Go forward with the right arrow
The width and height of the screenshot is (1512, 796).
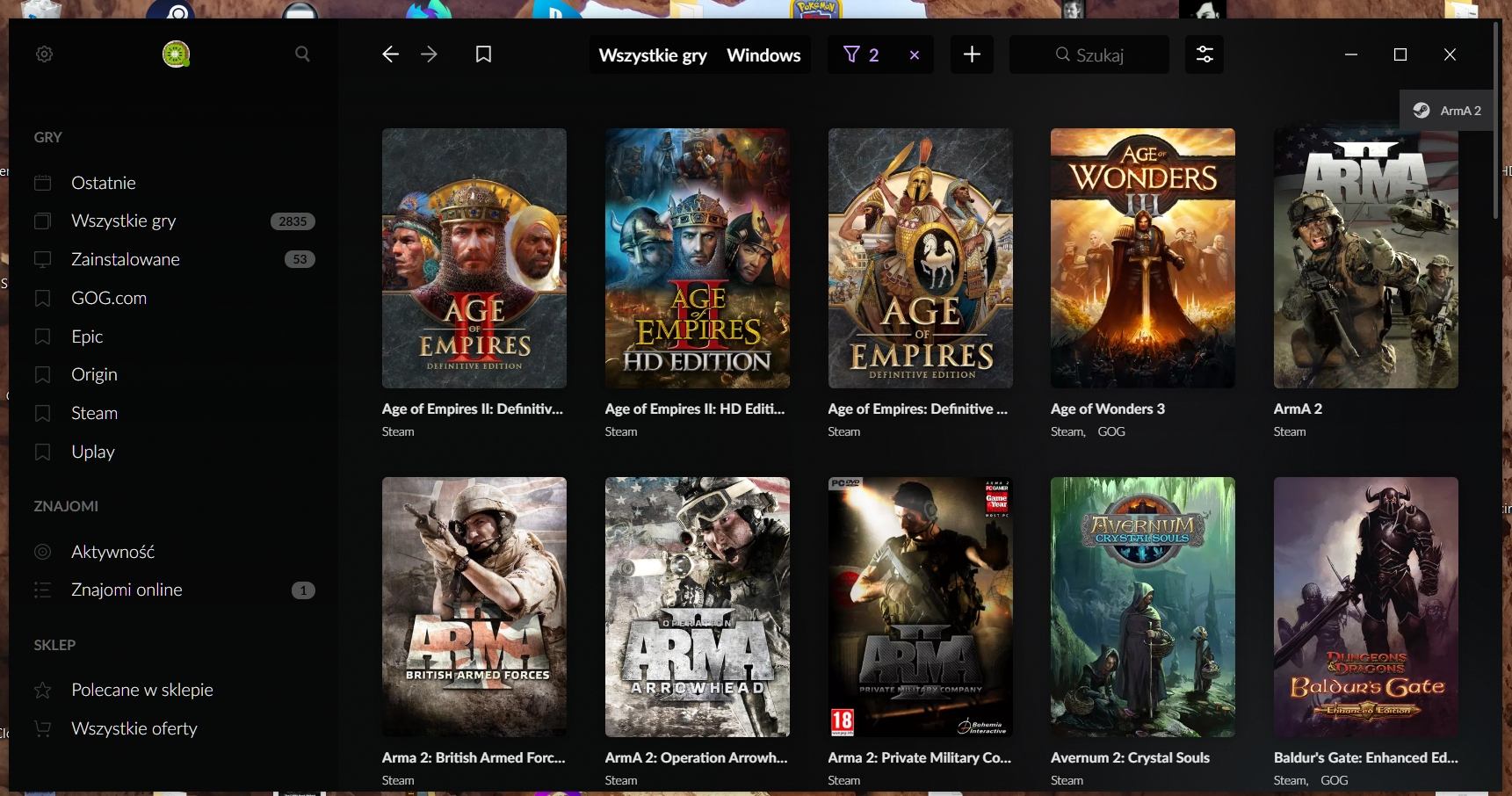coord(429,54)
